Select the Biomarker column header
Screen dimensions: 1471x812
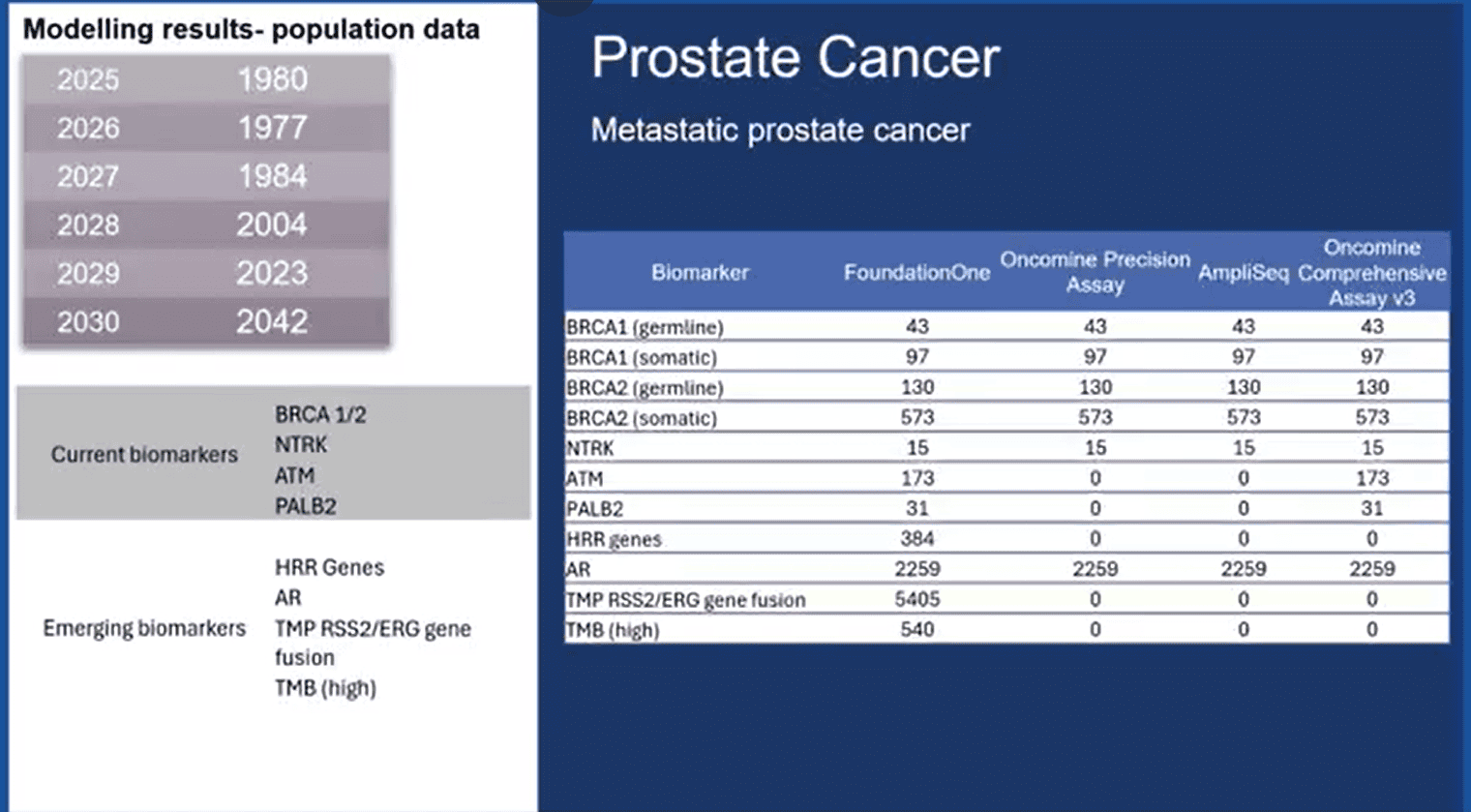click(700, 273)
